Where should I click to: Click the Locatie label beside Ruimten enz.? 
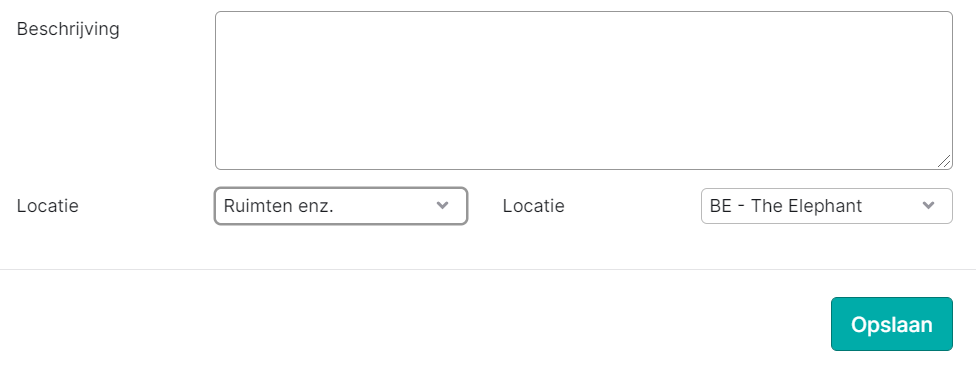coord(47,206)
